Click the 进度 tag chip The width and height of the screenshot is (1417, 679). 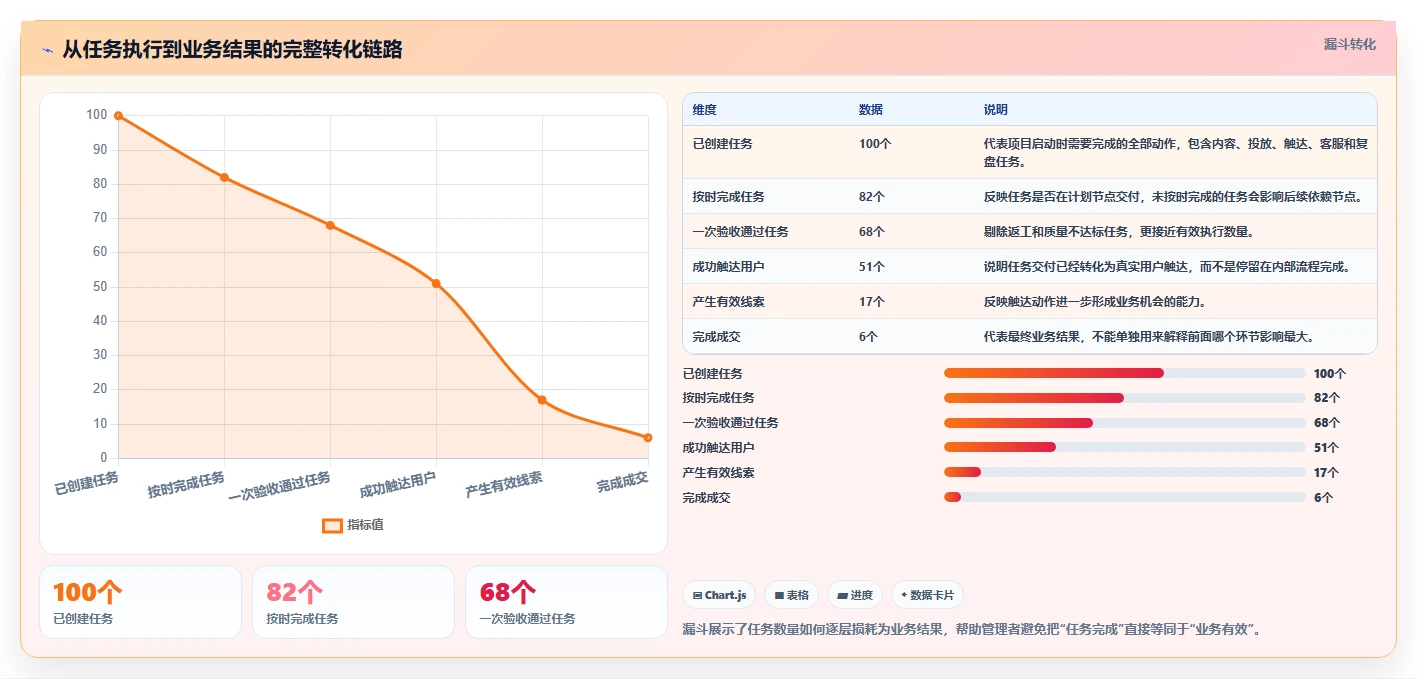854,595
